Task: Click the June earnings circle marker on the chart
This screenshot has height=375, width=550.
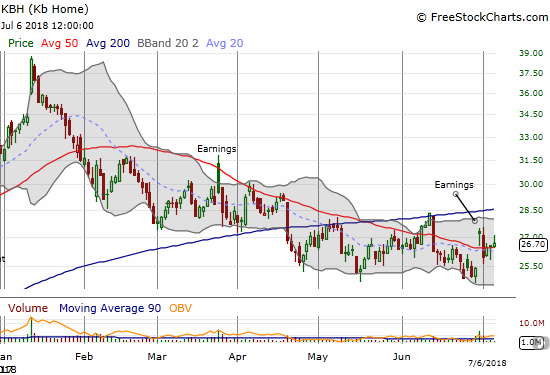Action: point(474,221)
